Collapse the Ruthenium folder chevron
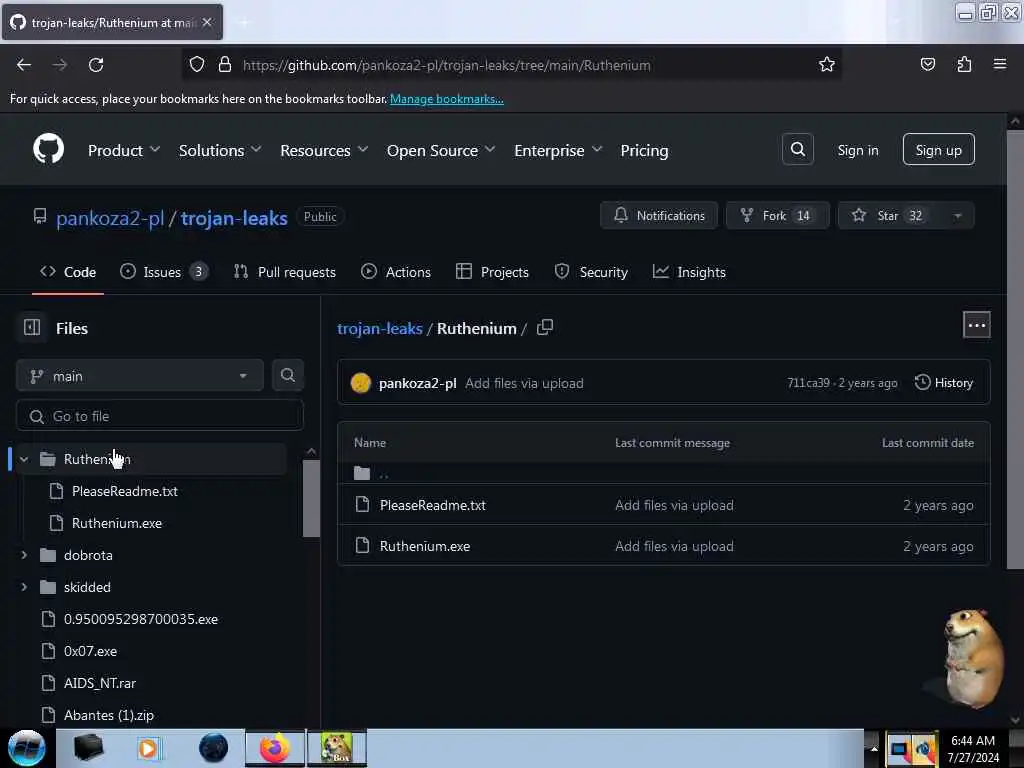Viewport: 1024px width, 768px height. click(24, 459)
